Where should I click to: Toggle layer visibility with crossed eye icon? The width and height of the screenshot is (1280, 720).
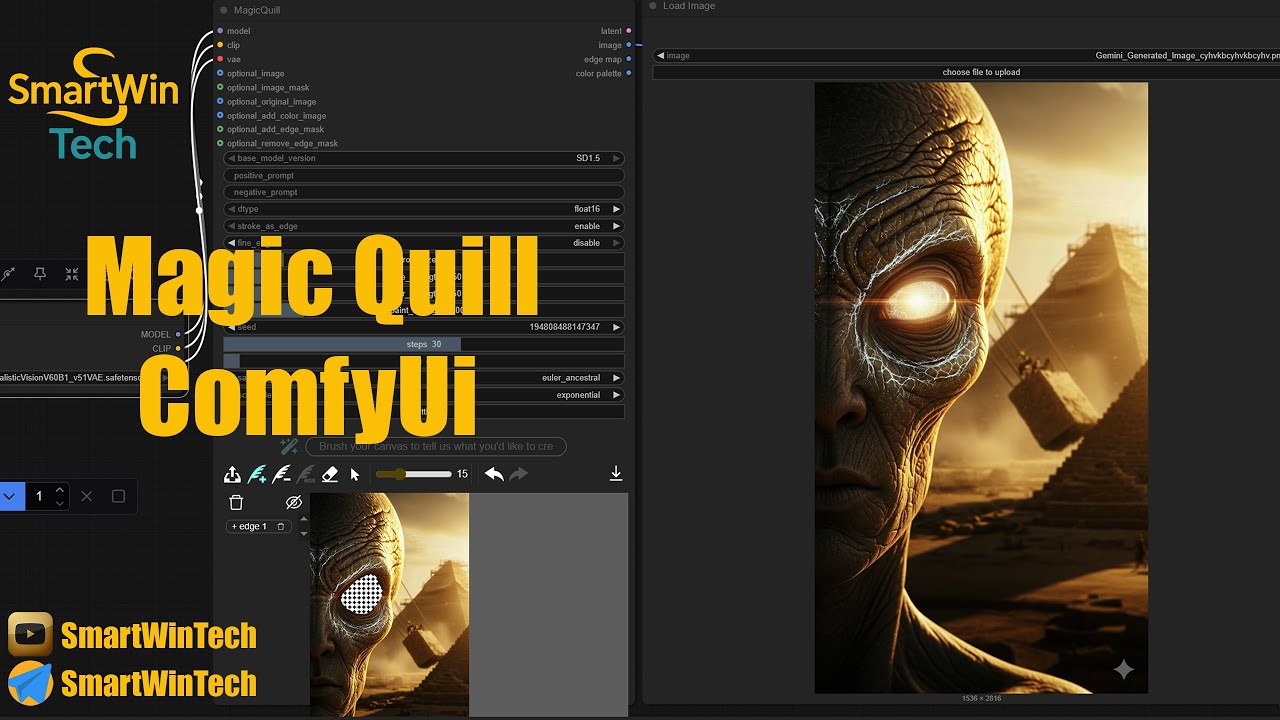pos(293,502)
